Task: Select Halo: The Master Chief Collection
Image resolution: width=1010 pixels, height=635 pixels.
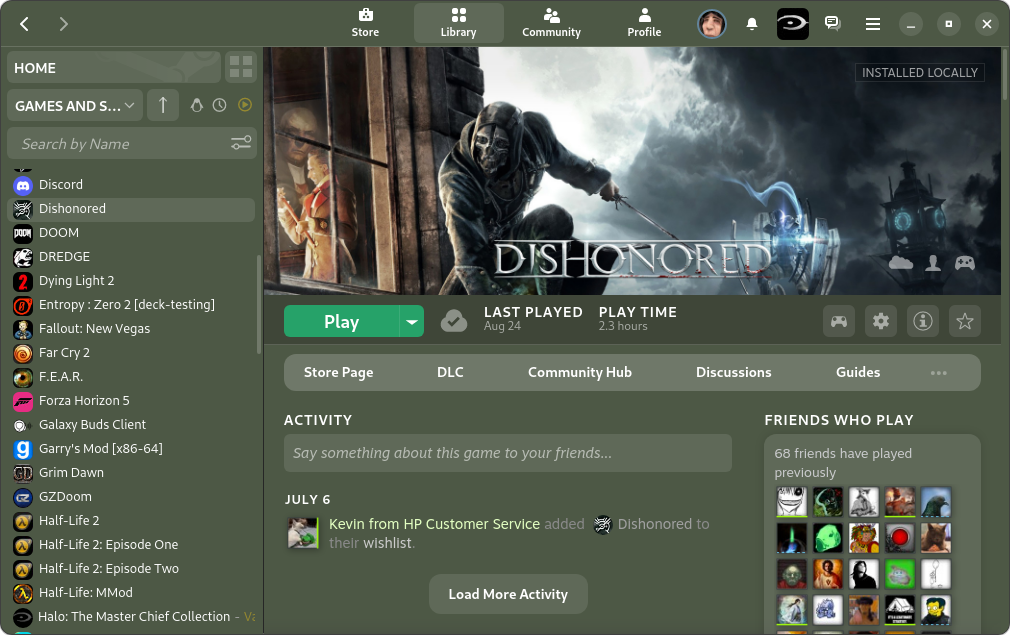Action: coord(131,617)
